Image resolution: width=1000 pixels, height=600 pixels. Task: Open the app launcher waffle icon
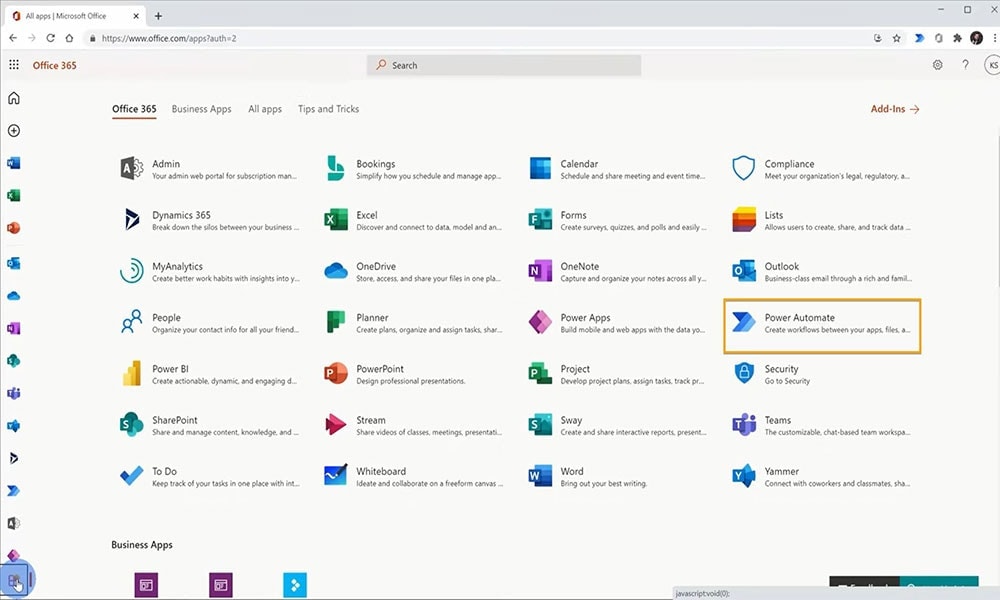tap(14, 65)
